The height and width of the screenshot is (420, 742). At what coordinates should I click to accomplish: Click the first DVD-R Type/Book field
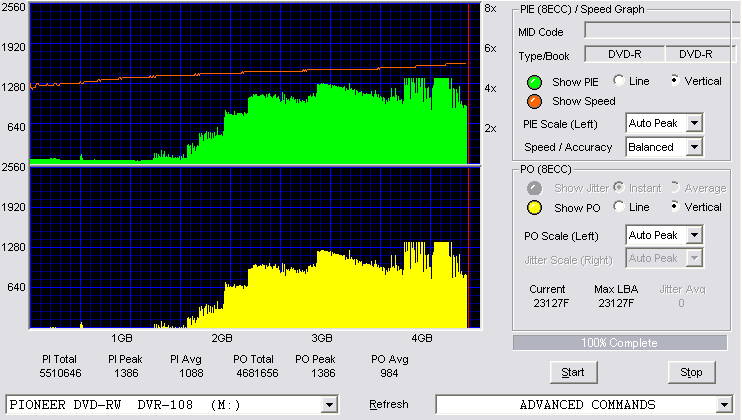pos(625,54)
